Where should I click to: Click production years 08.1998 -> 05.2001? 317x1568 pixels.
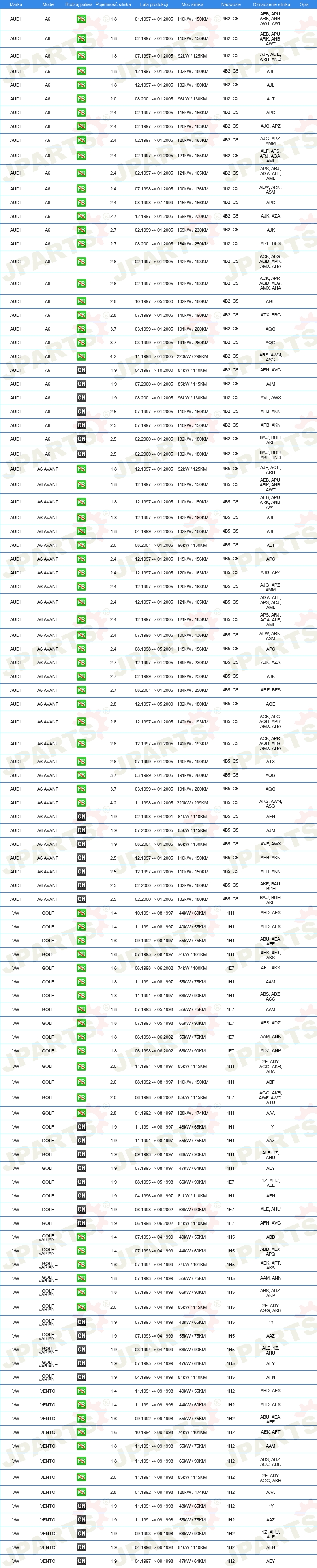tap(154, 649)
